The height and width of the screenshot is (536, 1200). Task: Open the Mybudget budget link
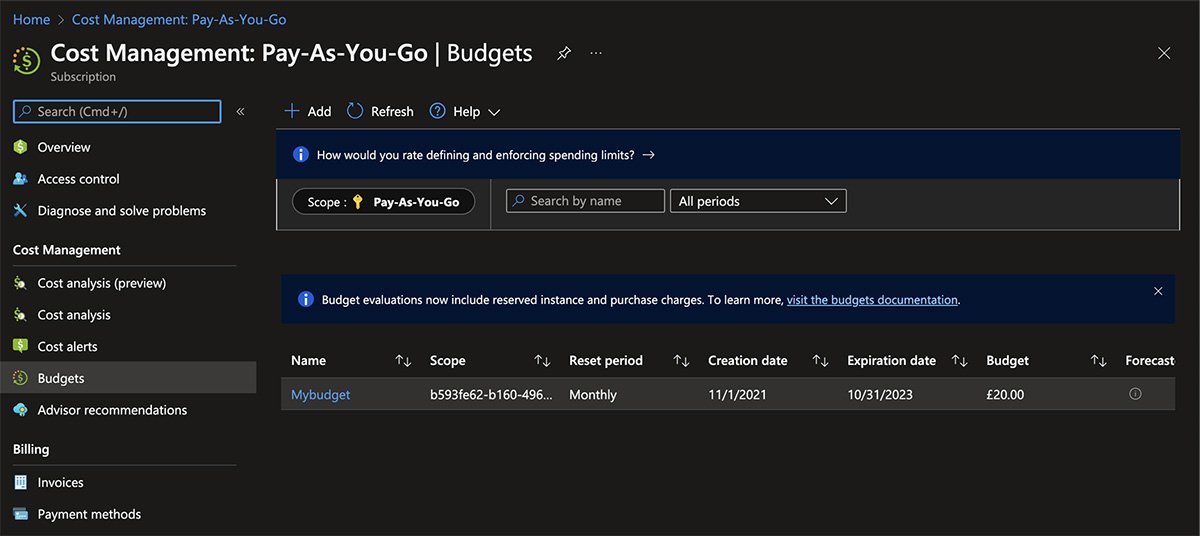click(320, 395)
